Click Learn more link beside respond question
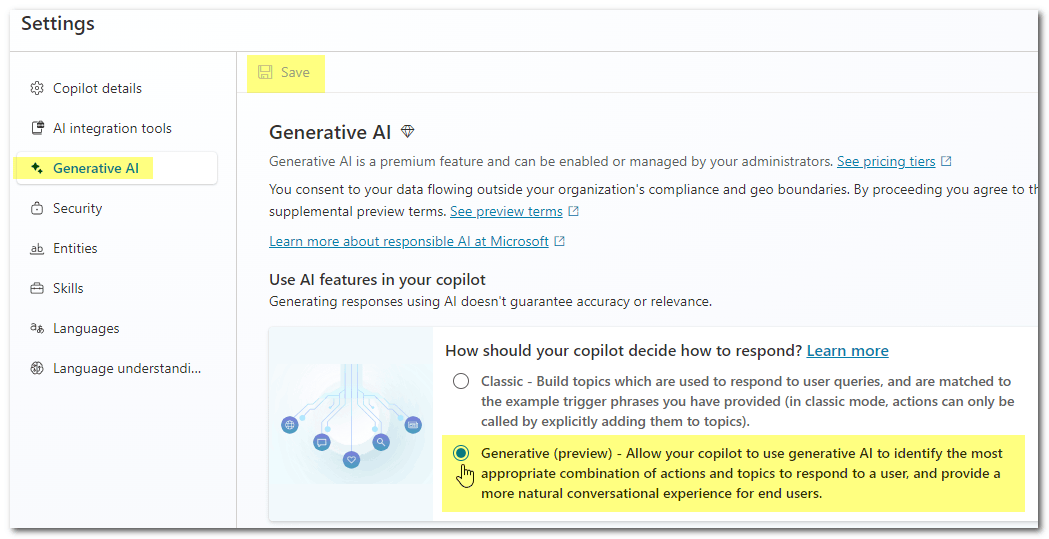This screenshot has height=539, width=1049. pos(848,350)
